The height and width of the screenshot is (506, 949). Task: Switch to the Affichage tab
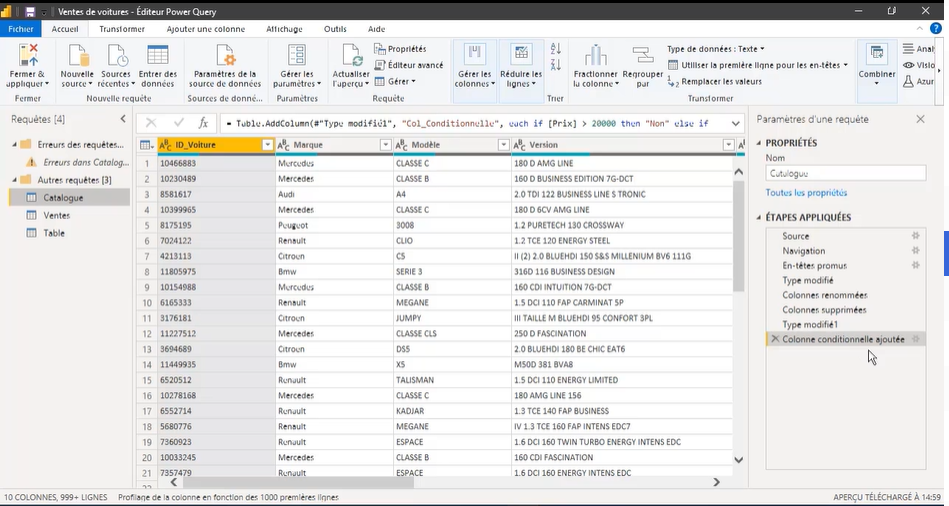tap(284, 28)
